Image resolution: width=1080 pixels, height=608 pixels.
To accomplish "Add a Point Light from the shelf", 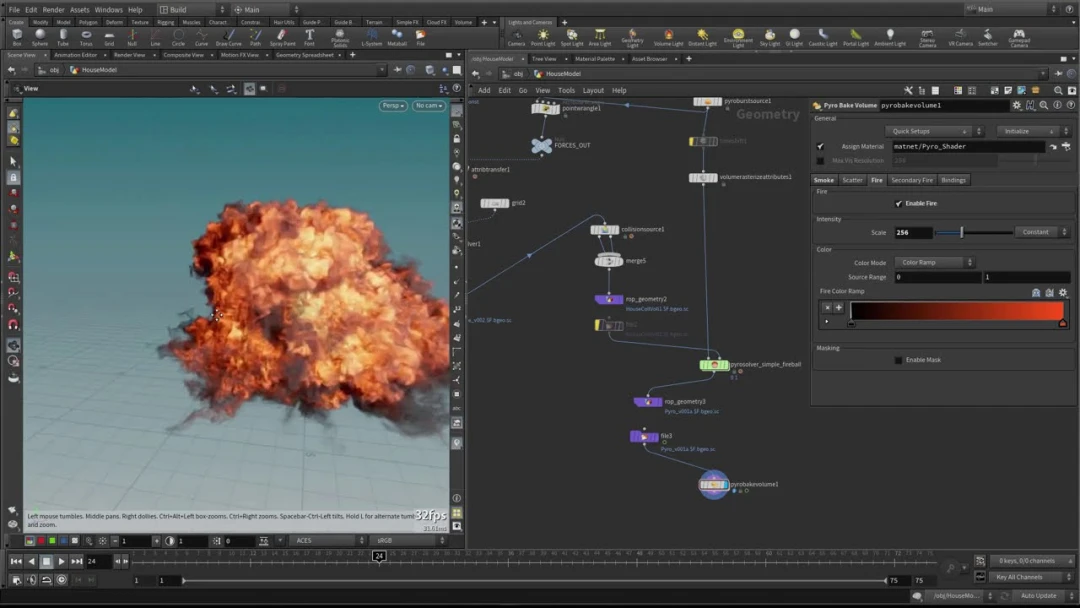I will (x=543, y=36).
